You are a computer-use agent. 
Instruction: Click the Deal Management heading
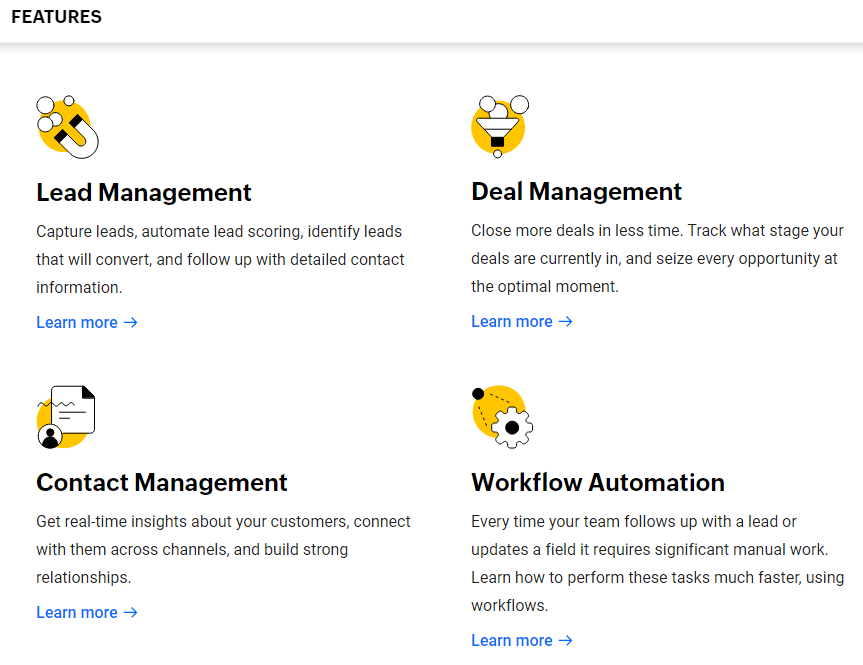pos(576,191)
